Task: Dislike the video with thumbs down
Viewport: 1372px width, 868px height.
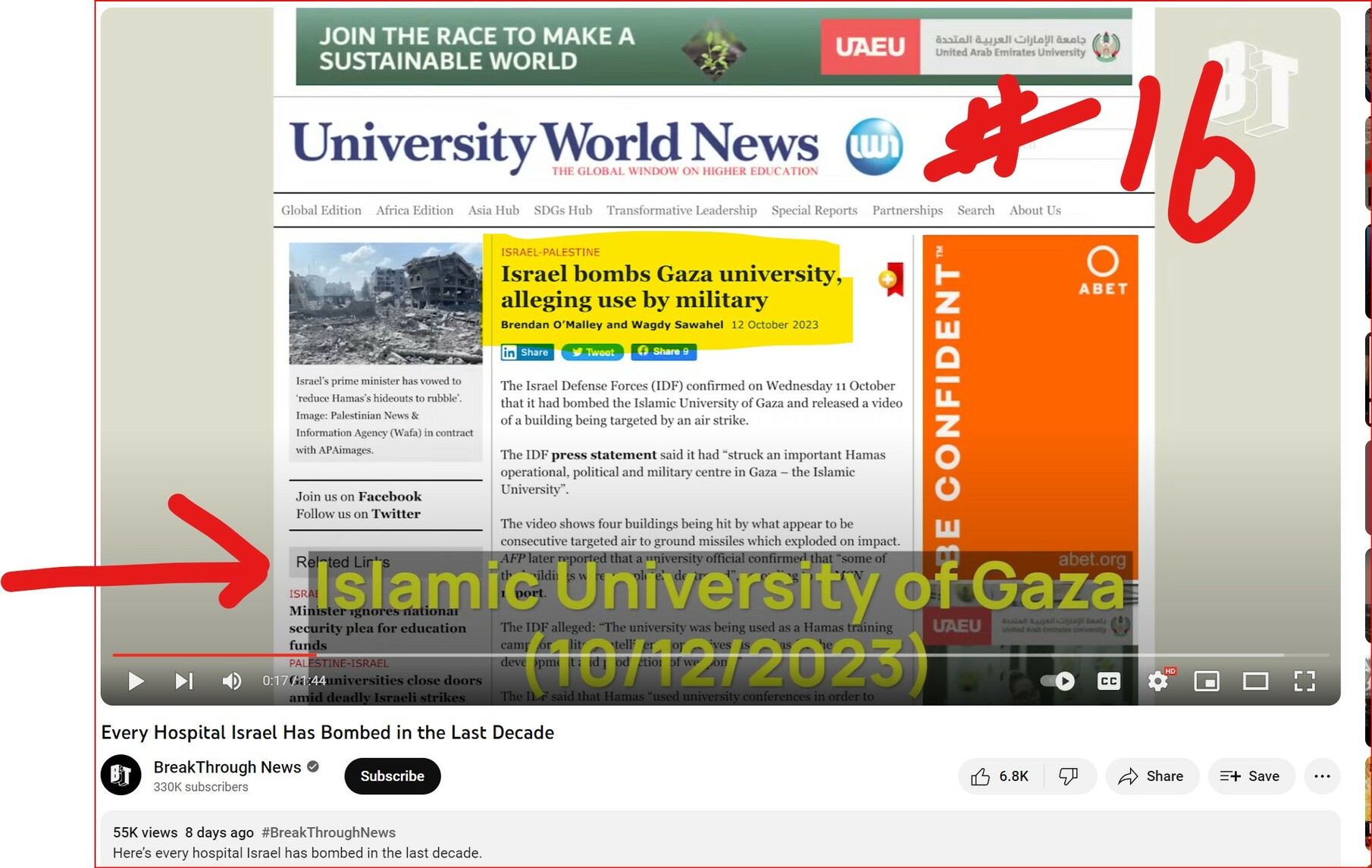Action: point(1069,776)
